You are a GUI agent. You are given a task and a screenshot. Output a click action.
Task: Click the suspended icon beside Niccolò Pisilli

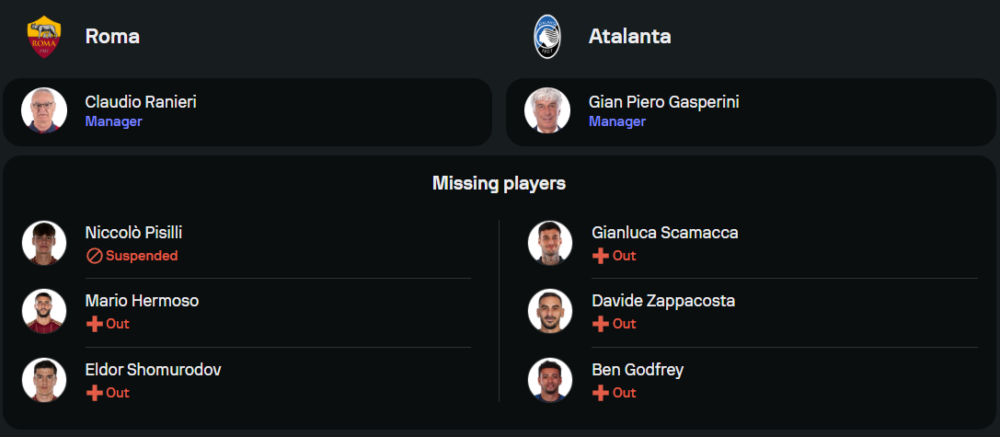94,256
